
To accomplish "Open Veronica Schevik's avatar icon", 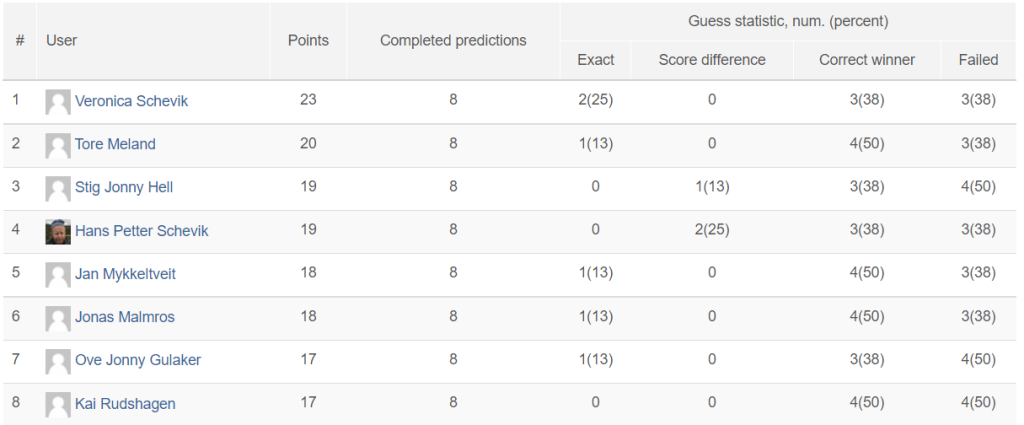I will [x=58, y=102].
